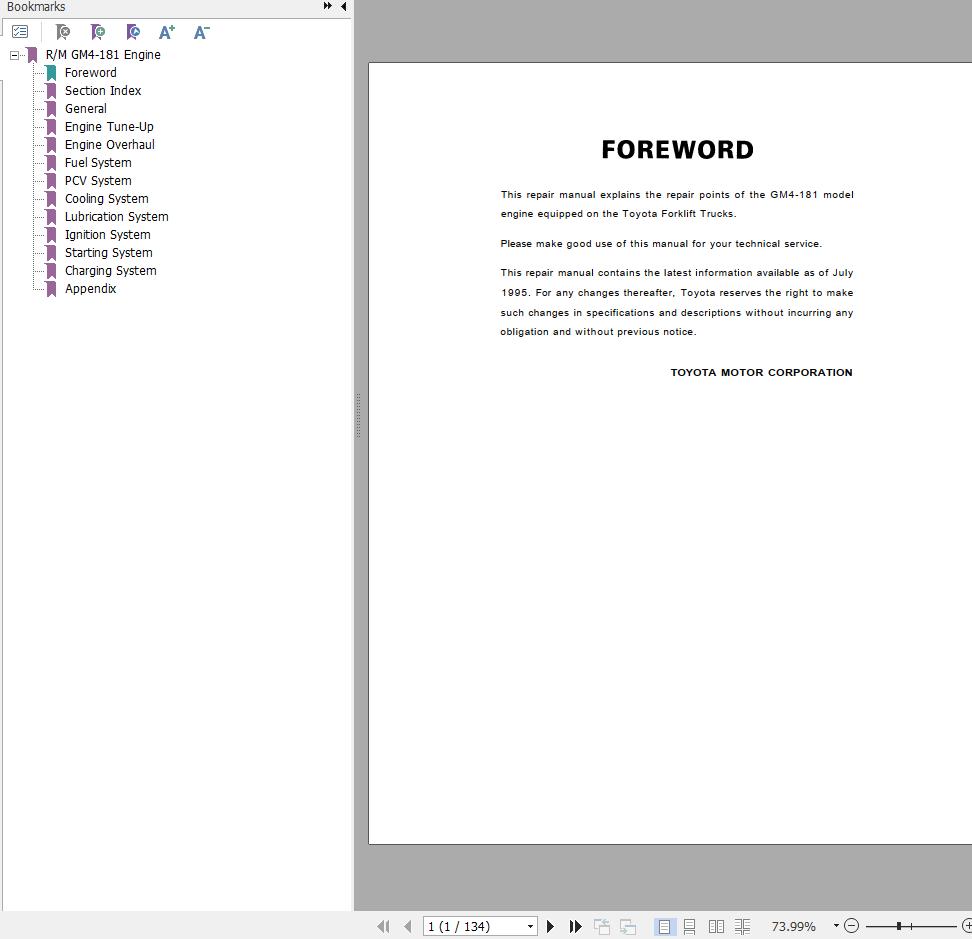Screen dimensions: 972x939
Task: Zoom out with the minus button
Action: [852, 926]
